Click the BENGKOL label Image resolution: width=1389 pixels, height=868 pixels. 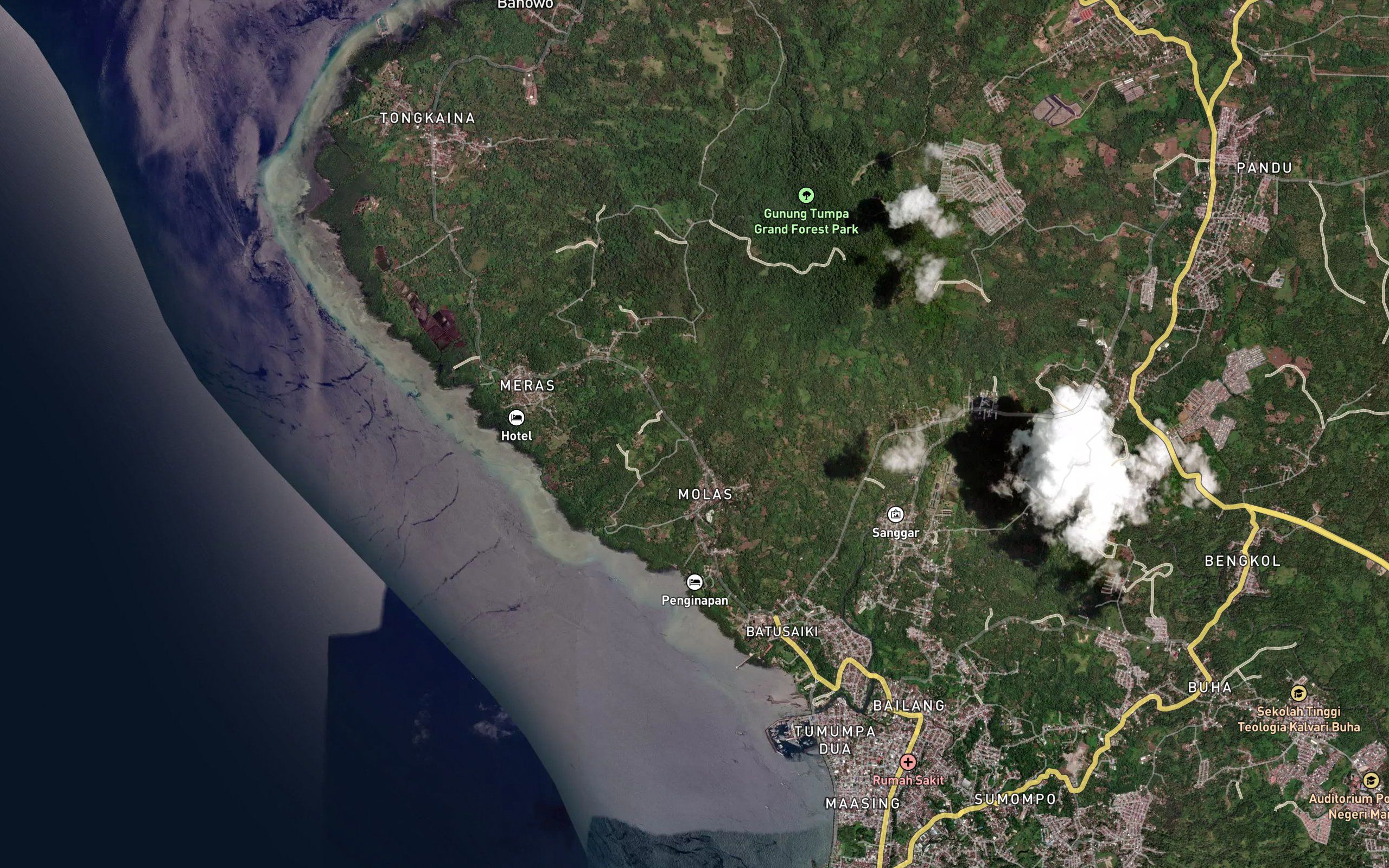pyautogui.click(x=1243, y=561)
